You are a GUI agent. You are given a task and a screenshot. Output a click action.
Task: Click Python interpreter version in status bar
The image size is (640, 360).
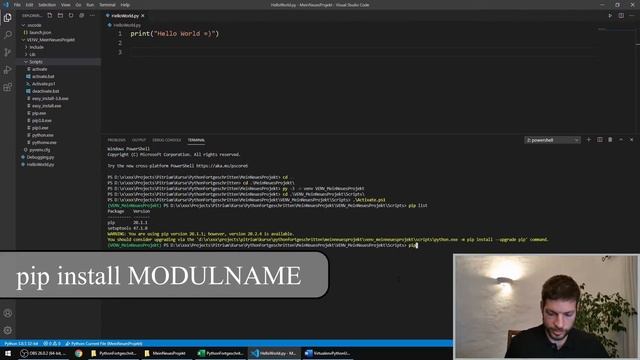coord(21,344)
